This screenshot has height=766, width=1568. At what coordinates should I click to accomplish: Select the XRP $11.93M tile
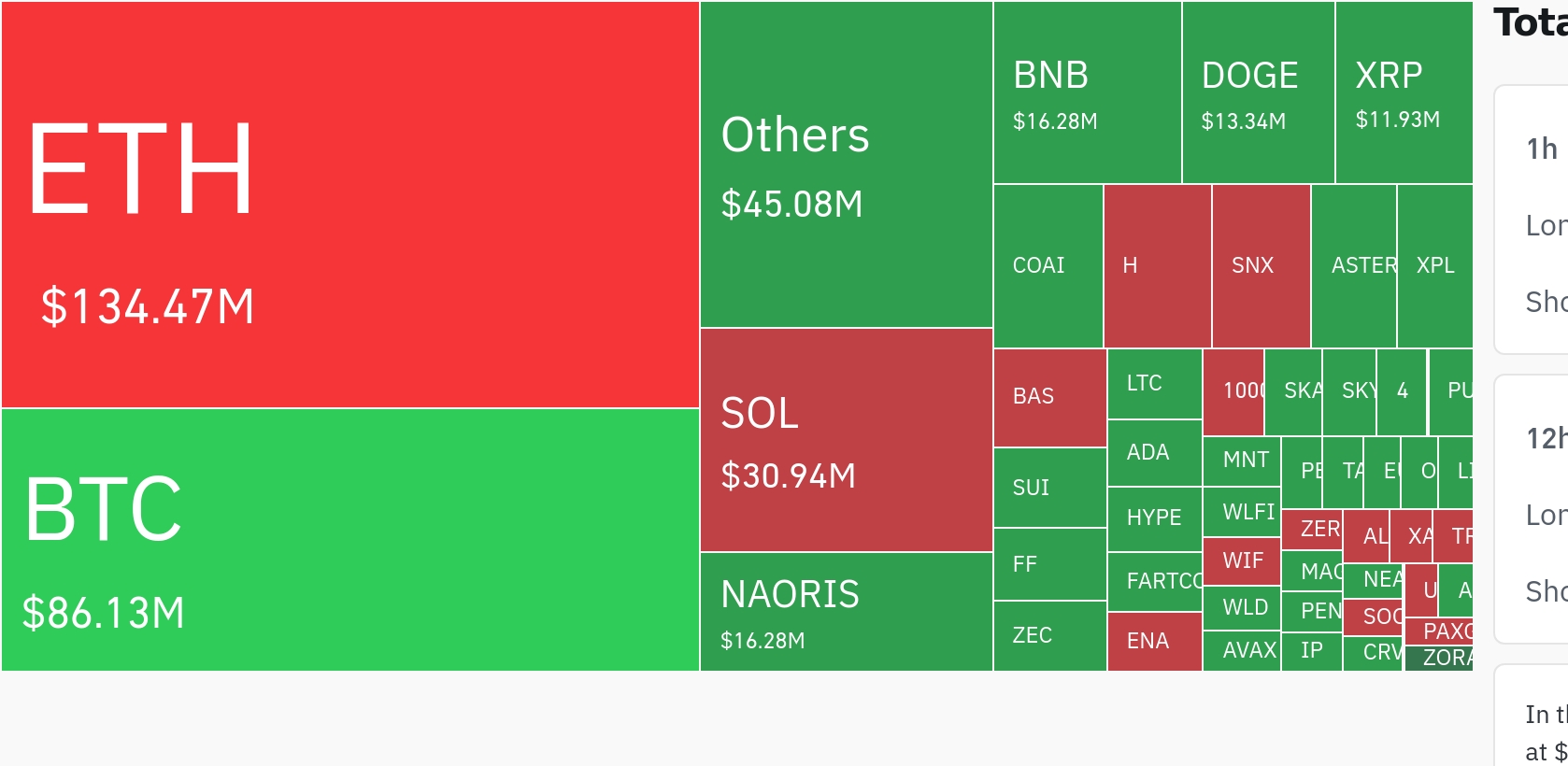click(x=1404, y=92)
